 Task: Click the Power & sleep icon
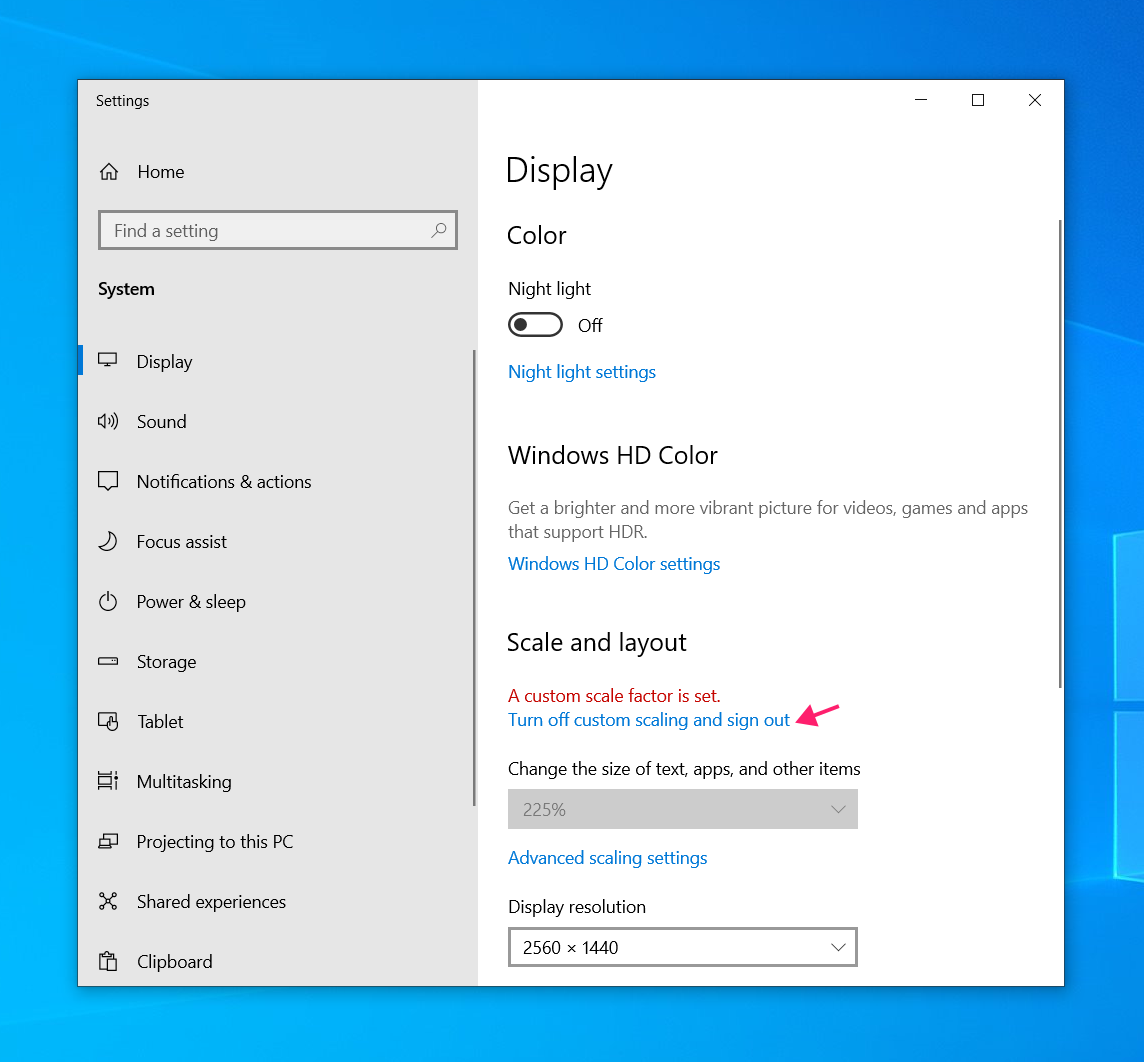(108, 601)
